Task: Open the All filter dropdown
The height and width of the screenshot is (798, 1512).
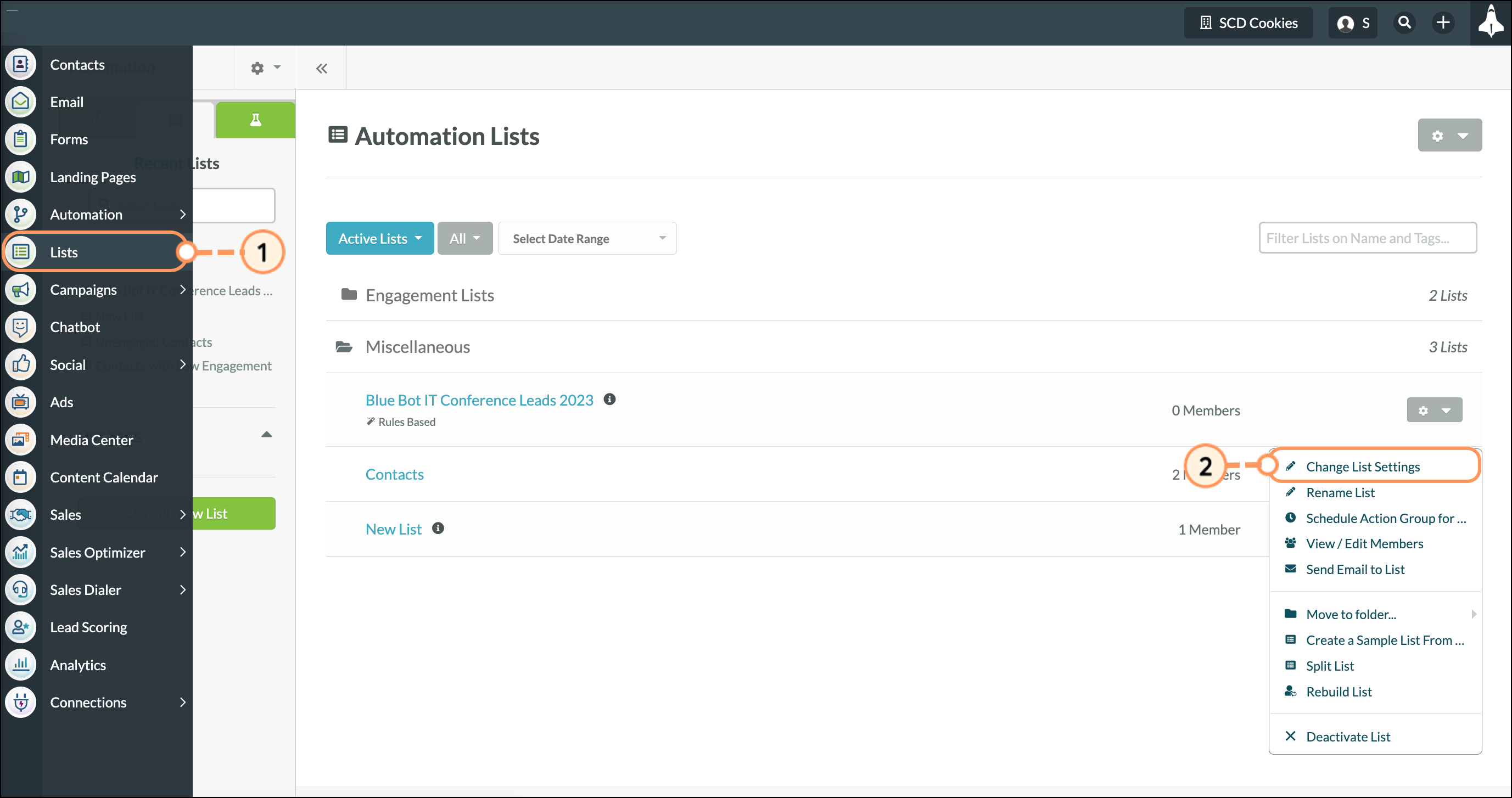Action: point(465,238)
